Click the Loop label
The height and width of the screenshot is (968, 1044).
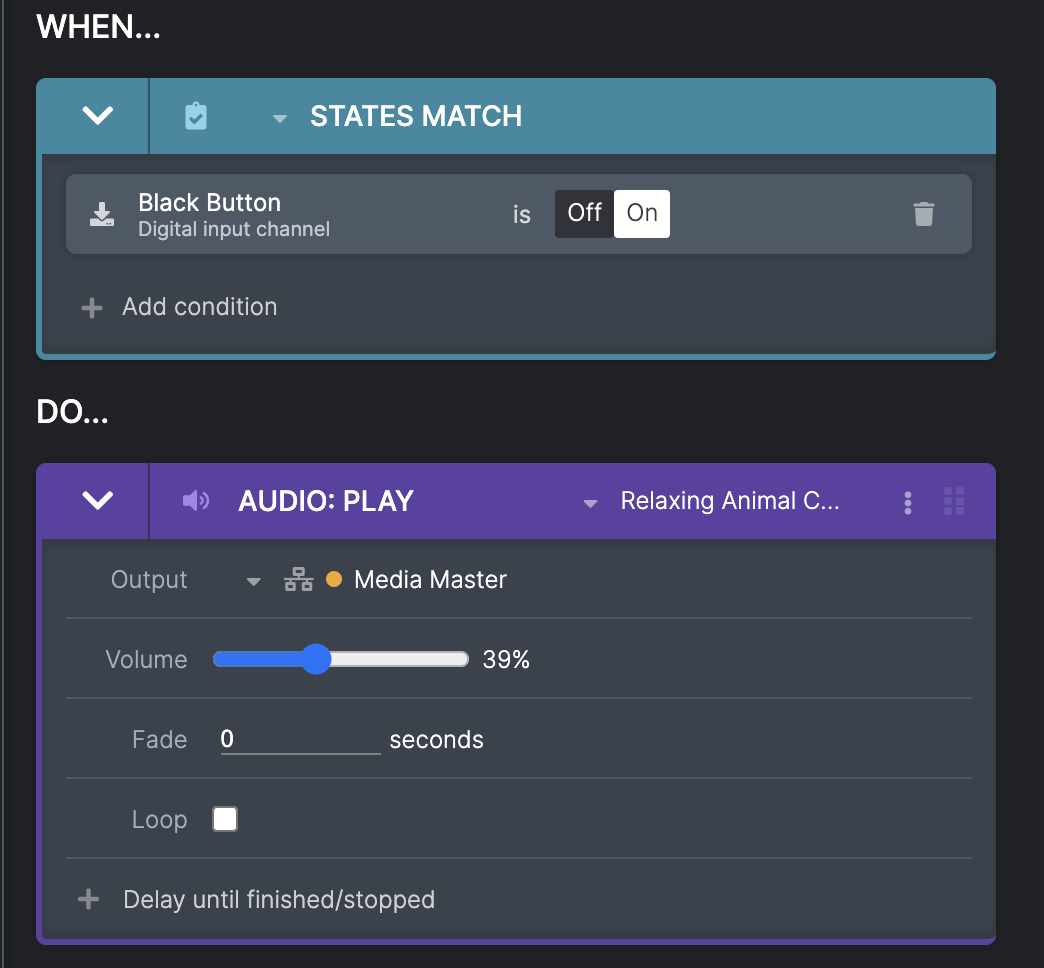(160, 820)
